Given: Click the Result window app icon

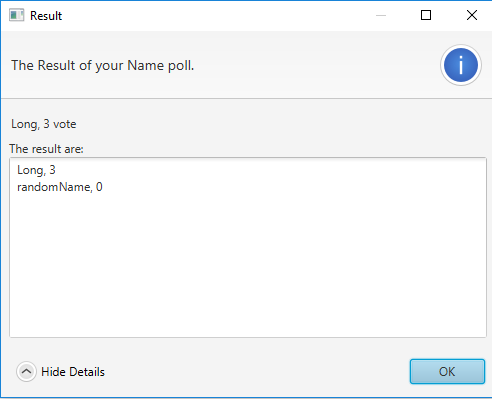Looking at the screenshot, I should 16,15.
